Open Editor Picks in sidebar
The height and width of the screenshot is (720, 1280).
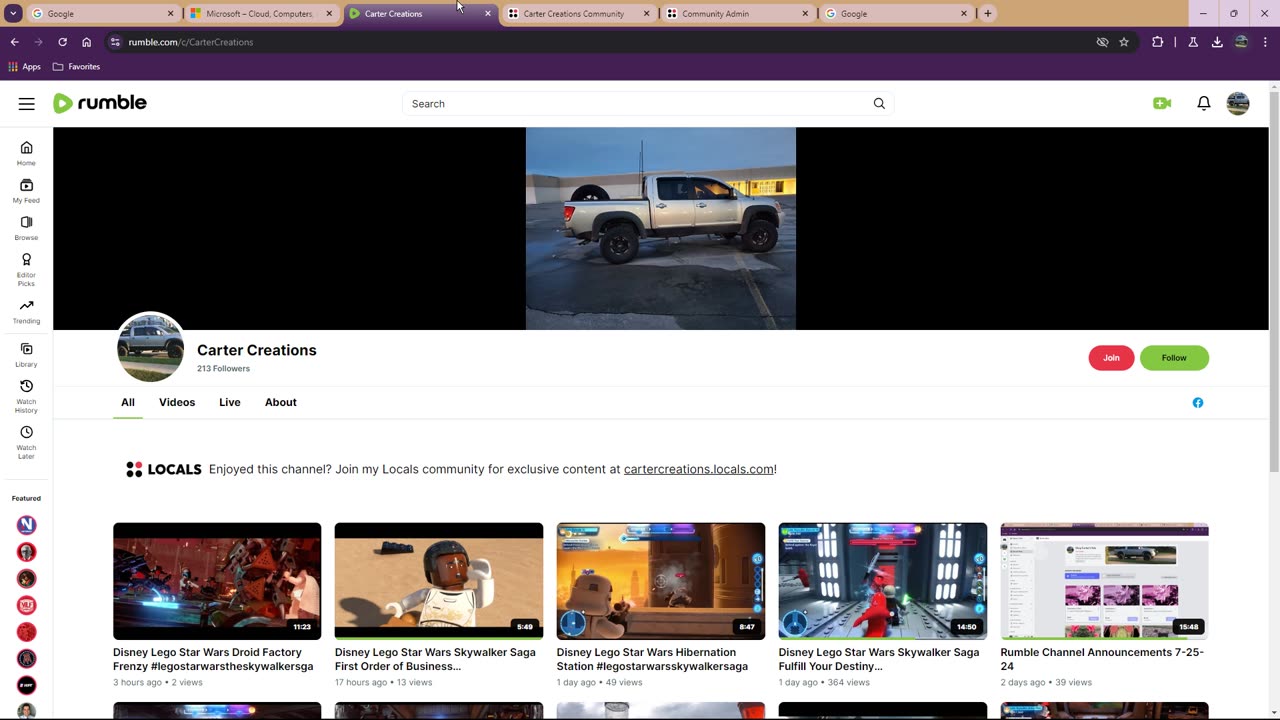tap(26, 270)
